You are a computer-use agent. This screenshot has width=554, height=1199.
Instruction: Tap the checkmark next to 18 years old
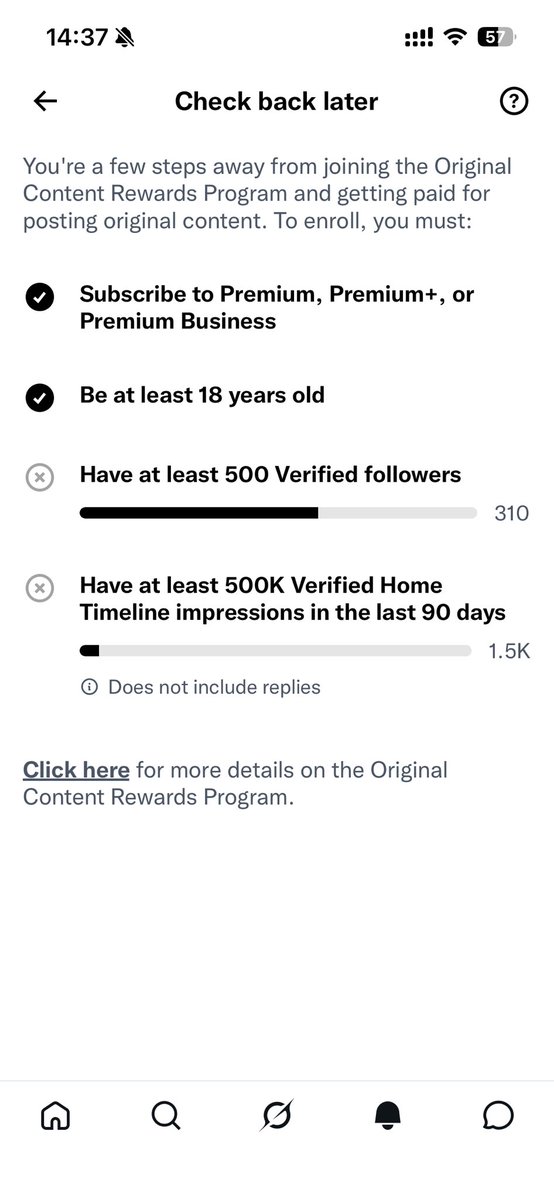tap(40, 398)
